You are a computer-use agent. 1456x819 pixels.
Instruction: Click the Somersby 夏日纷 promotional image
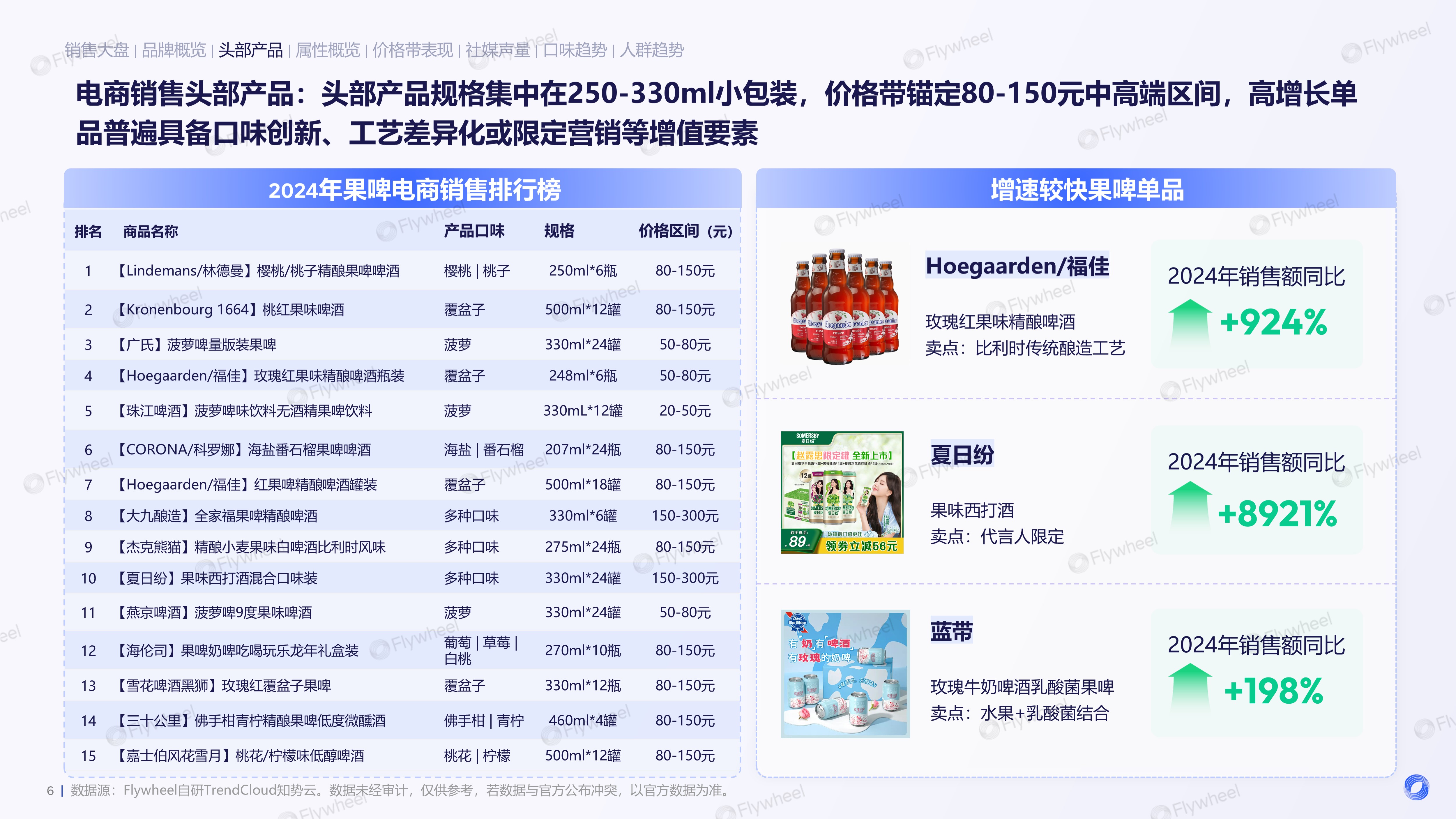(x=842, y=492)
